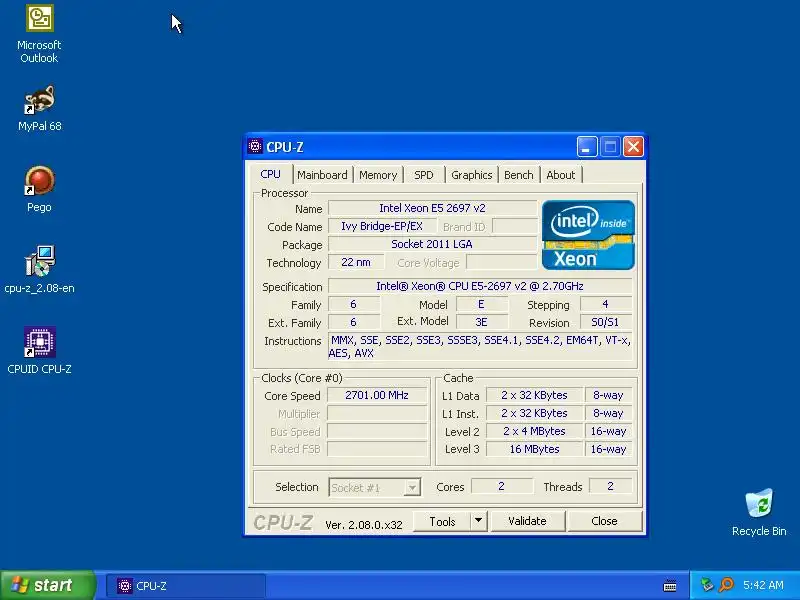Click the model value E
Image resolution: width=800 pixels, height=600 pixels.
click(481, 305)
